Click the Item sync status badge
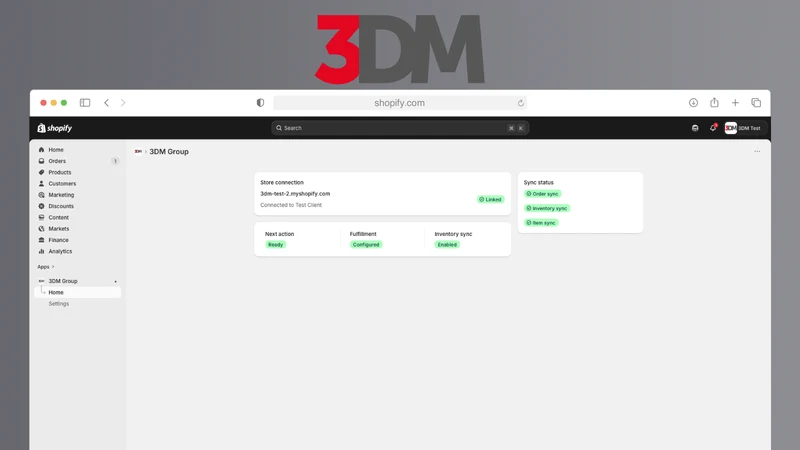 click(x=541, y=223)
